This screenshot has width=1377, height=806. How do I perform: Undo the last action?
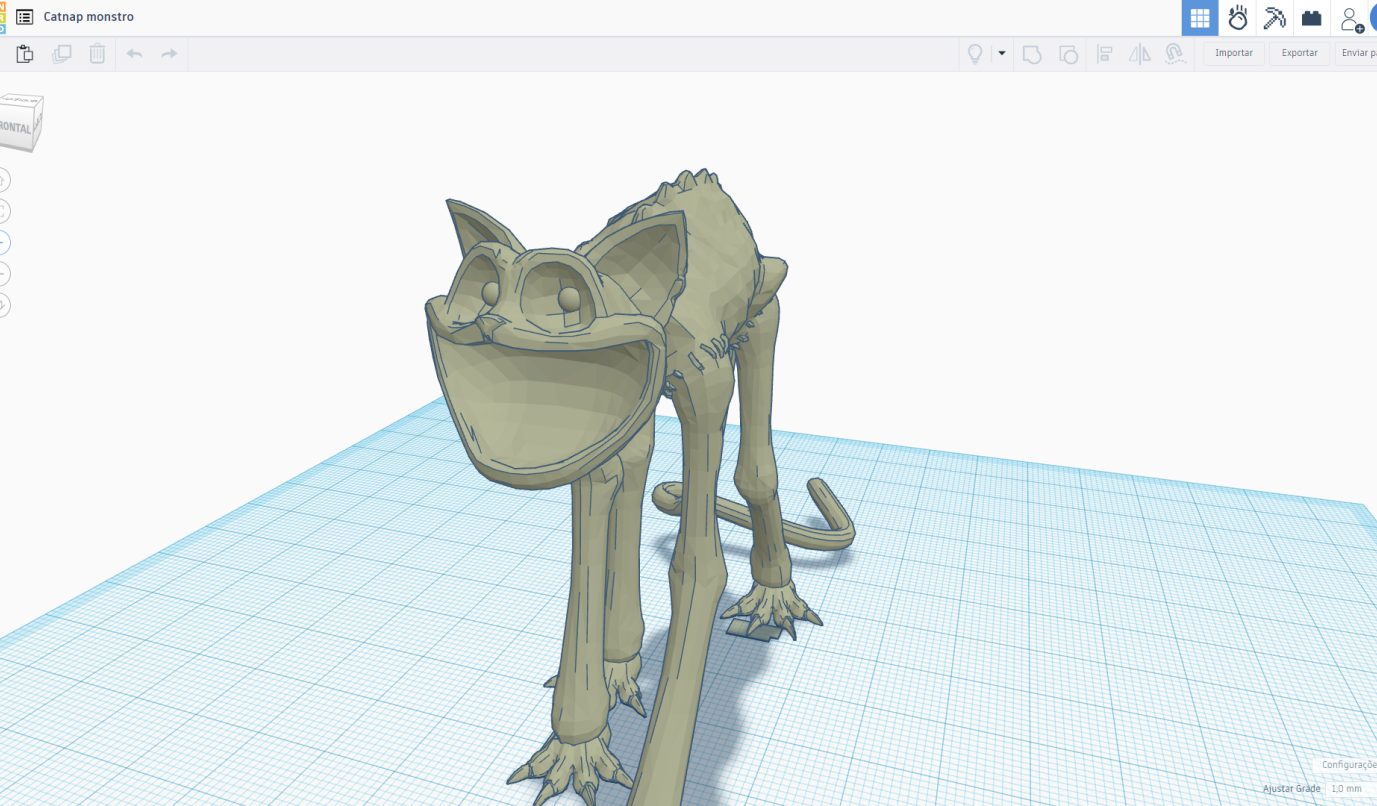click(x=134, y=54)
